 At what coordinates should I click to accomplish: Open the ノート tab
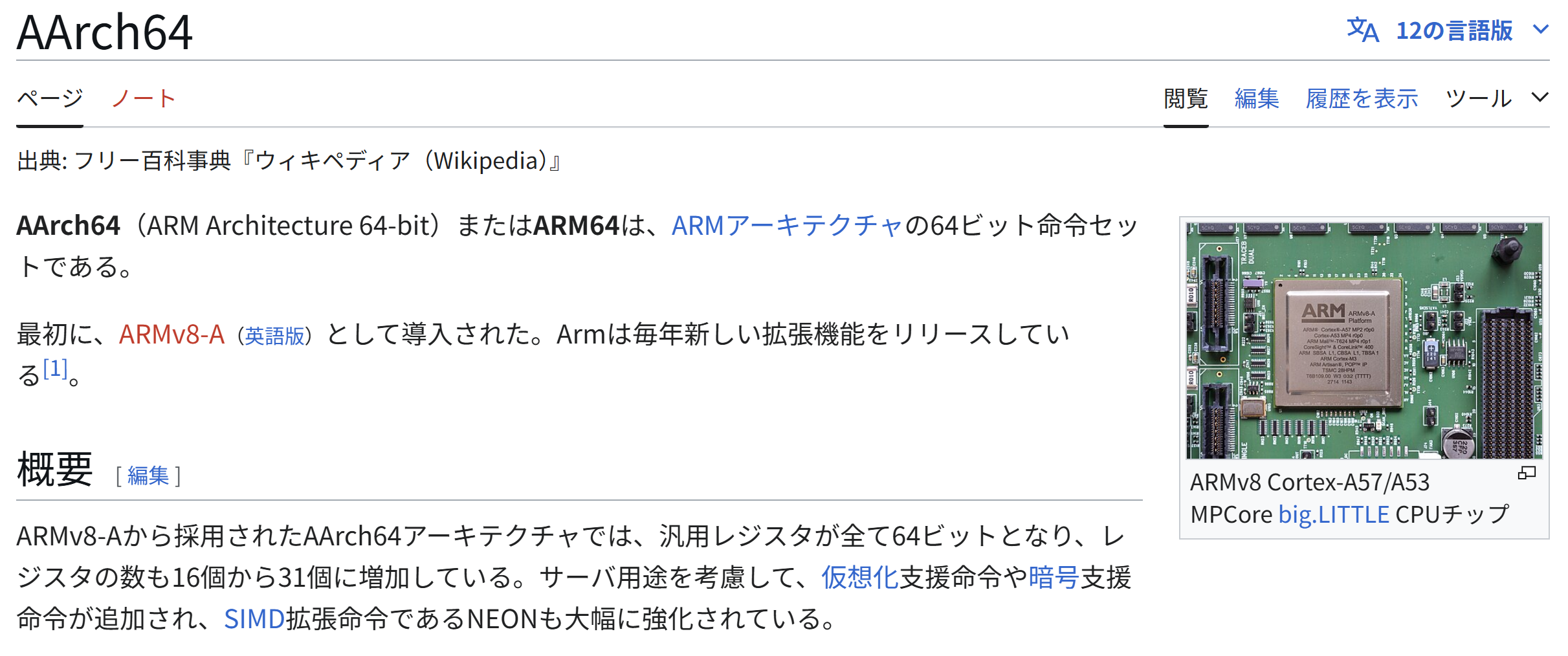(144, 98)
